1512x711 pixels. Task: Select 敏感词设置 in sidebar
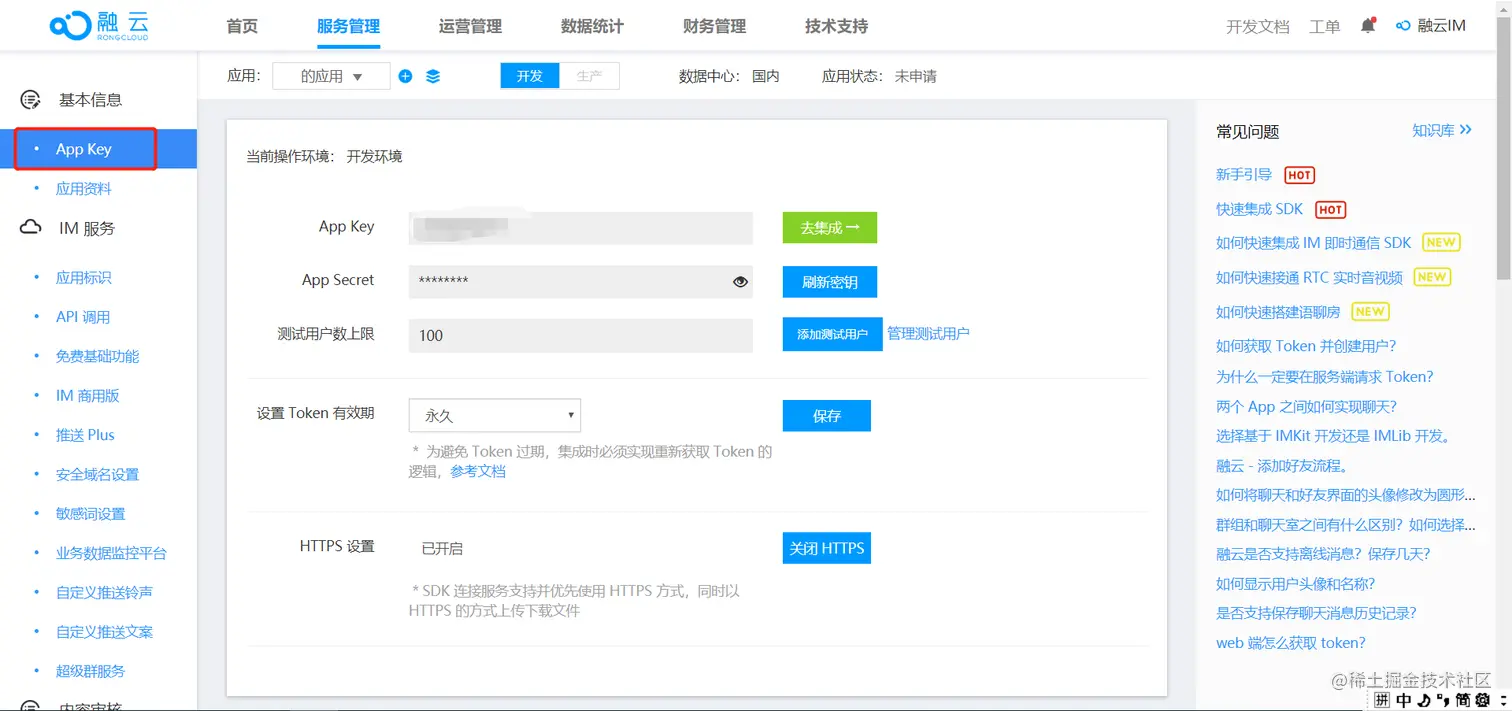point(90,514)
